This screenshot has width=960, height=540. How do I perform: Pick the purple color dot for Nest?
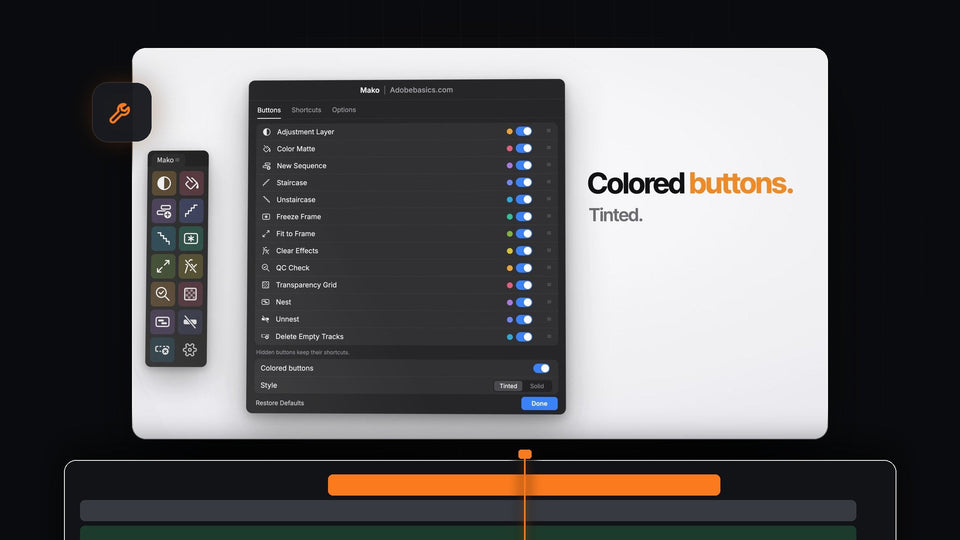coord(509,302)
